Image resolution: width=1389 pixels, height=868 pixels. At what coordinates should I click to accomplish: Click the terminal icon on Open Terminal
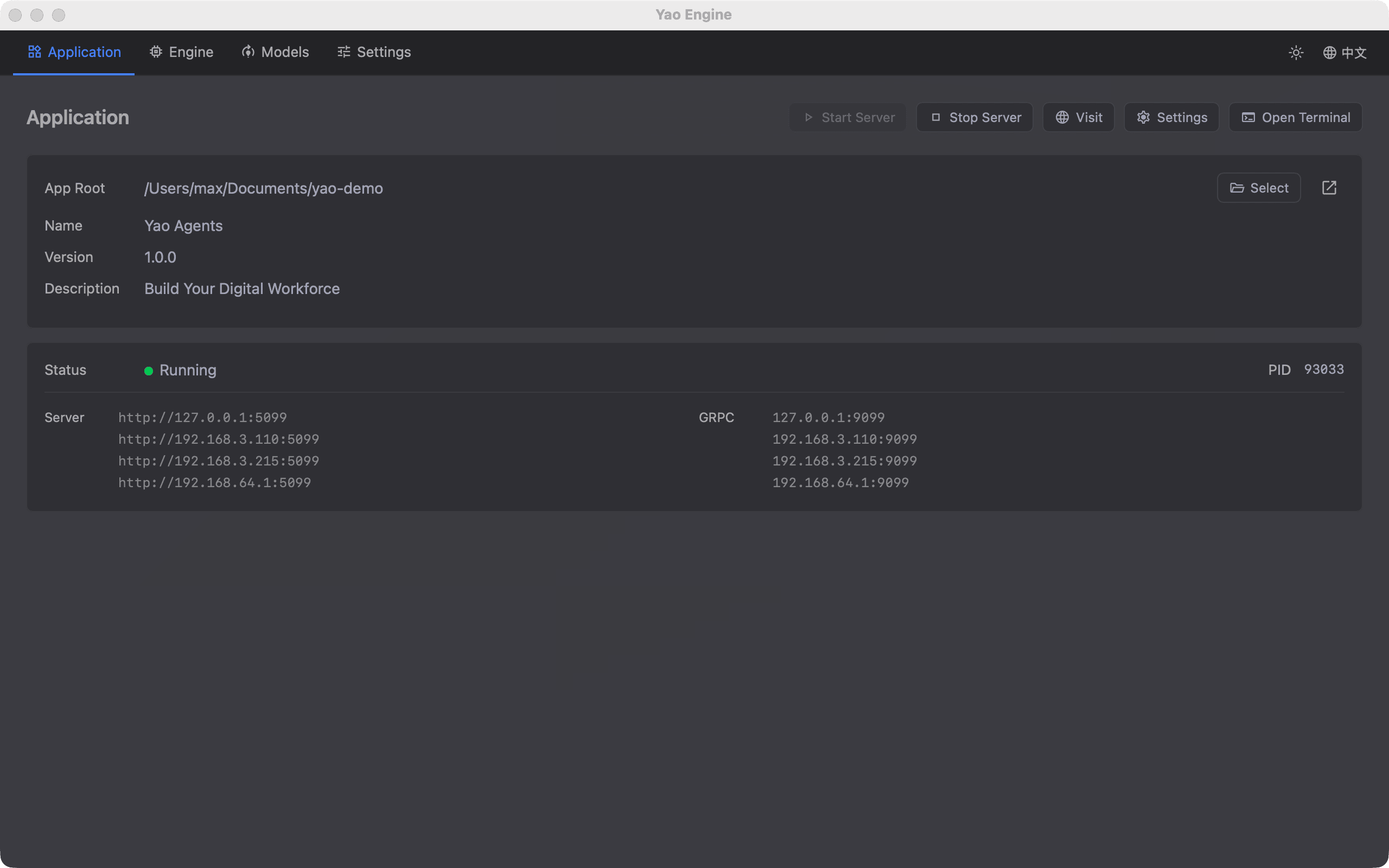point(1248,118)
